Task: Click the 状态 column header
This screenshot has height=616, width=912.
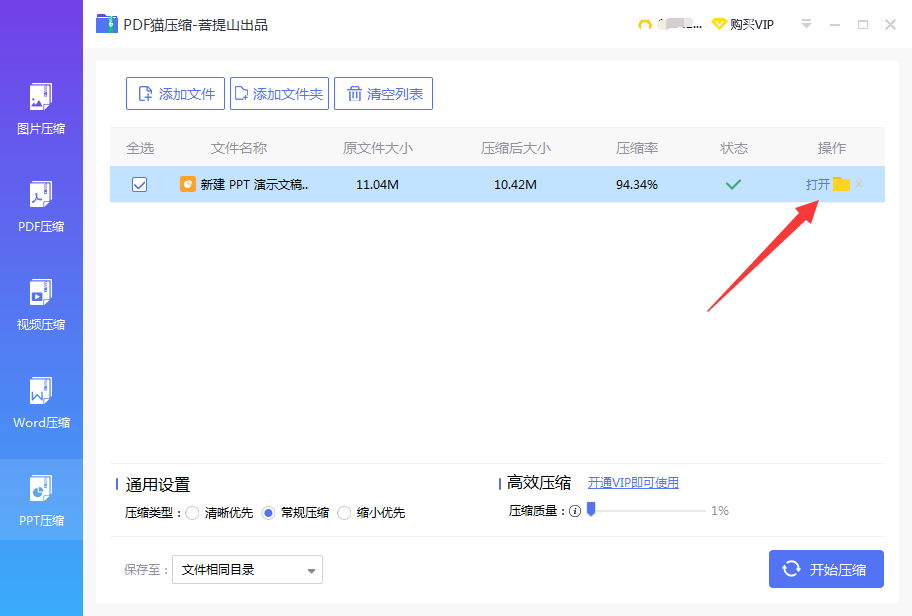Action: click(x=733, y=148)
